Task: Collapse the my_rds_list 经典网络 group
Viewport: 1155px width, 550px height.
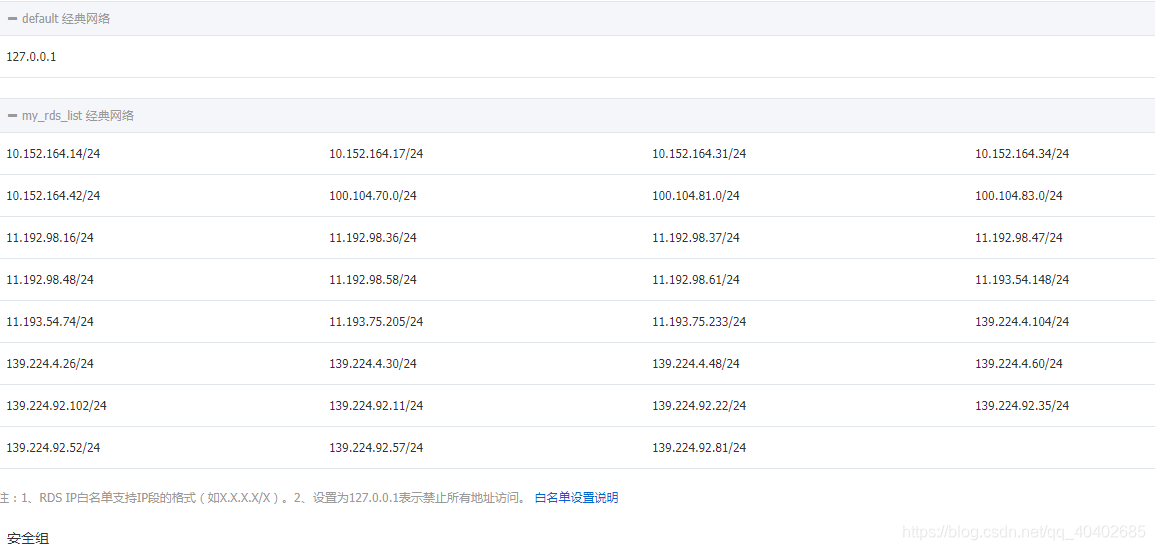Action: tap(12, 116)
